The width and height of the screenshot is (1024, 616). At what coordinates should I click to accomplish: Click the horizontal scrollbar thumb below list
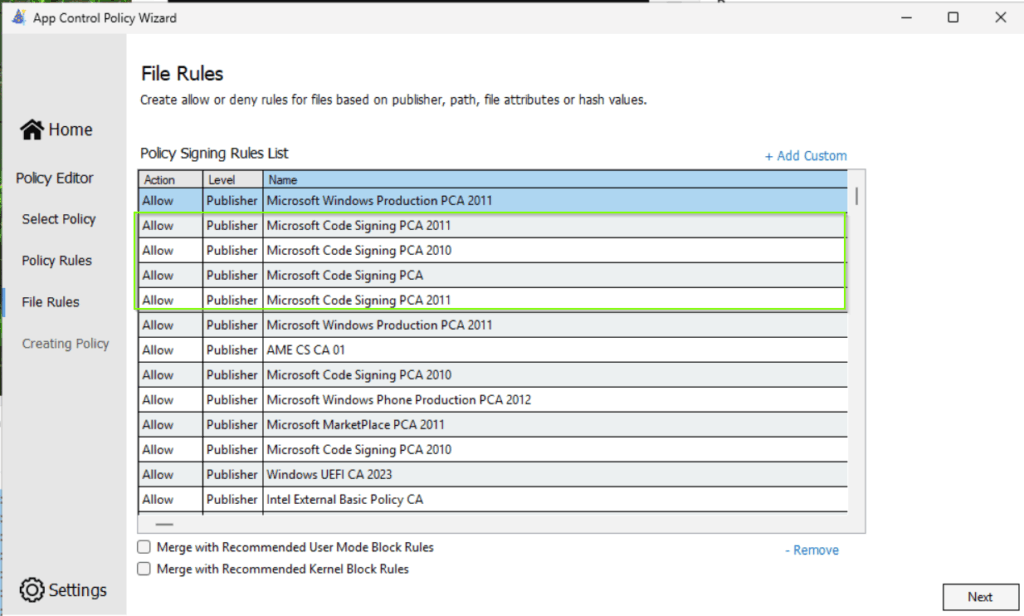tap(164, 524)
